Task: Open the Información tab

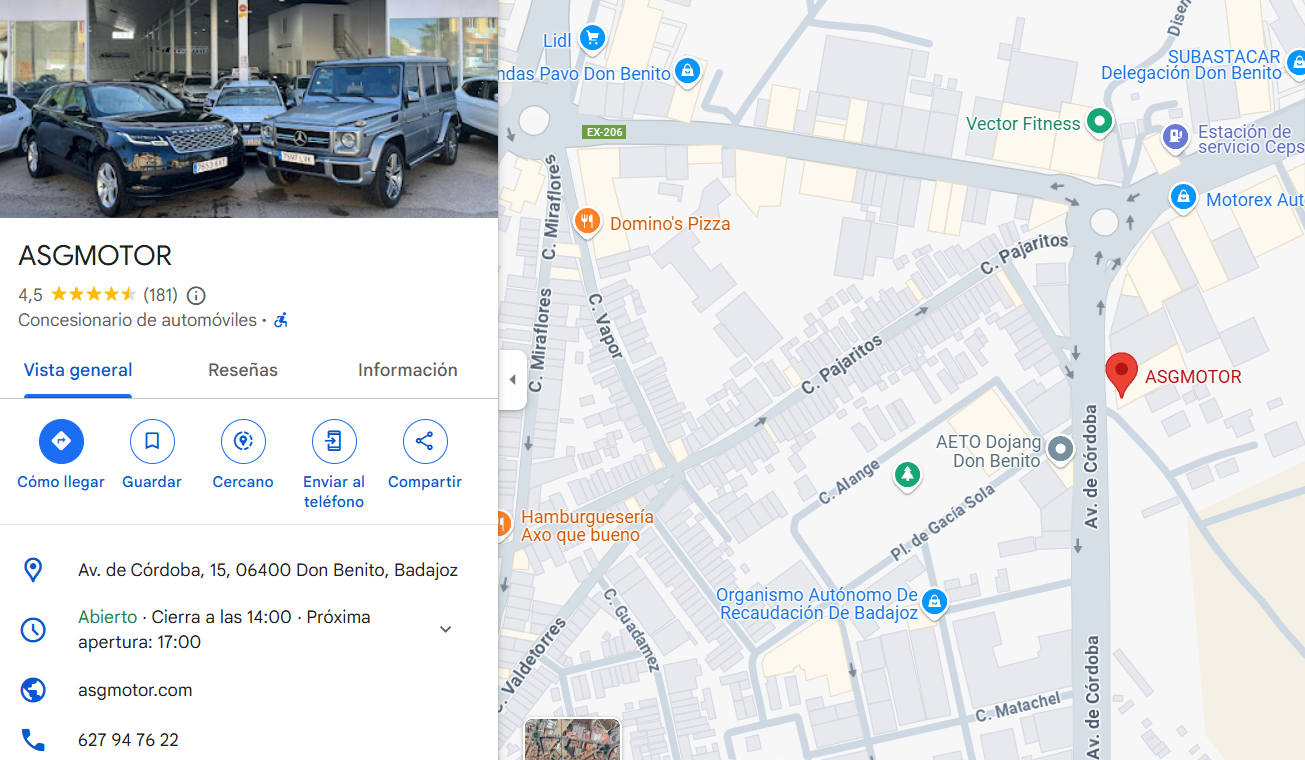Action: pos(408,370)
